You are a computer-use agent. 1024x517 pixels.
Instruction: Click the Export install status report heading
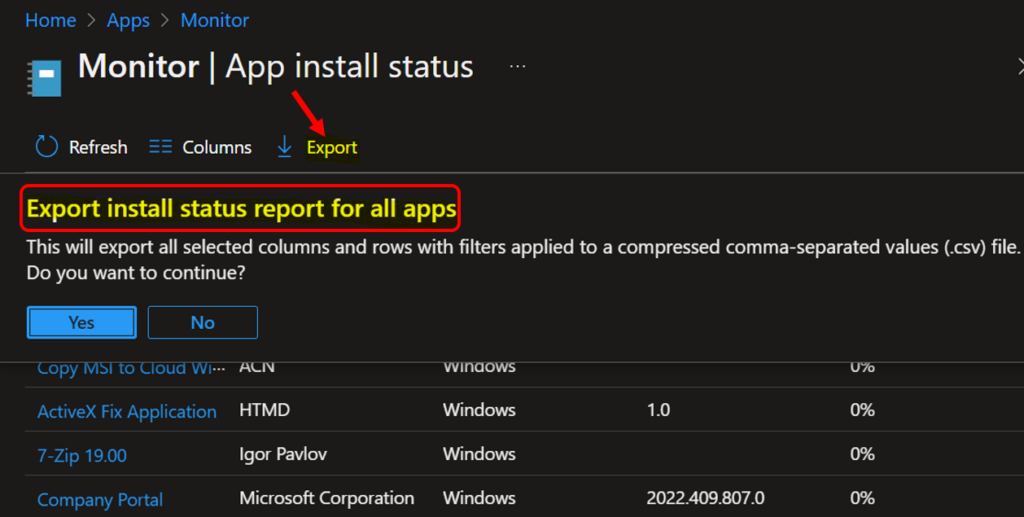point(241,209)
